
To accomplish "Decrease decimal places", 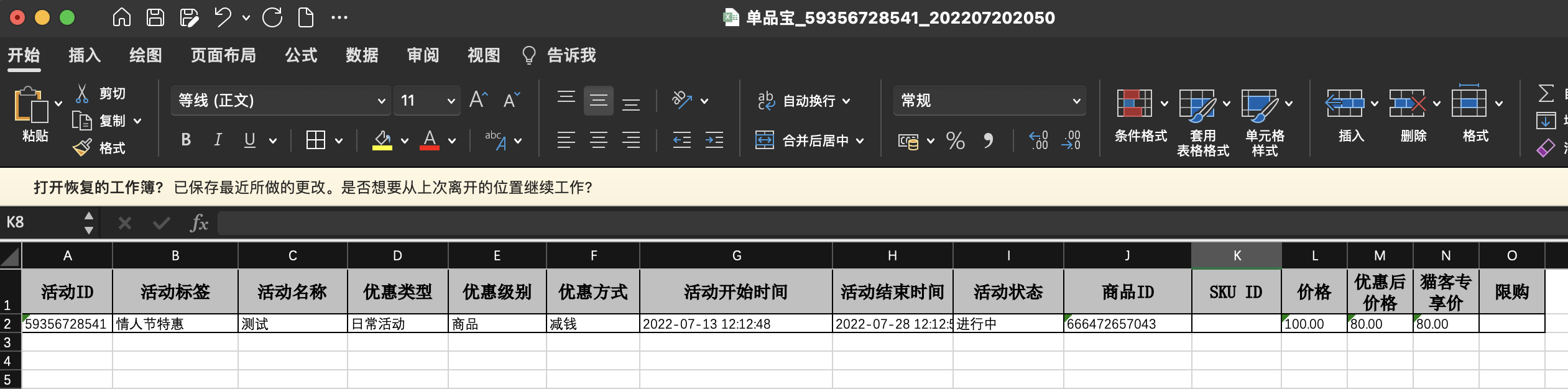I will coord(1071,140).
